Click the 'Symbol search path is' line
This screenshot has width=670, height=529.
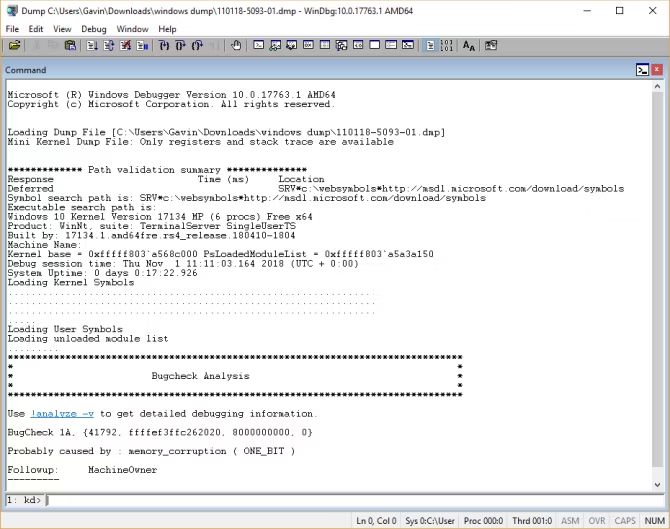point(247,198)
